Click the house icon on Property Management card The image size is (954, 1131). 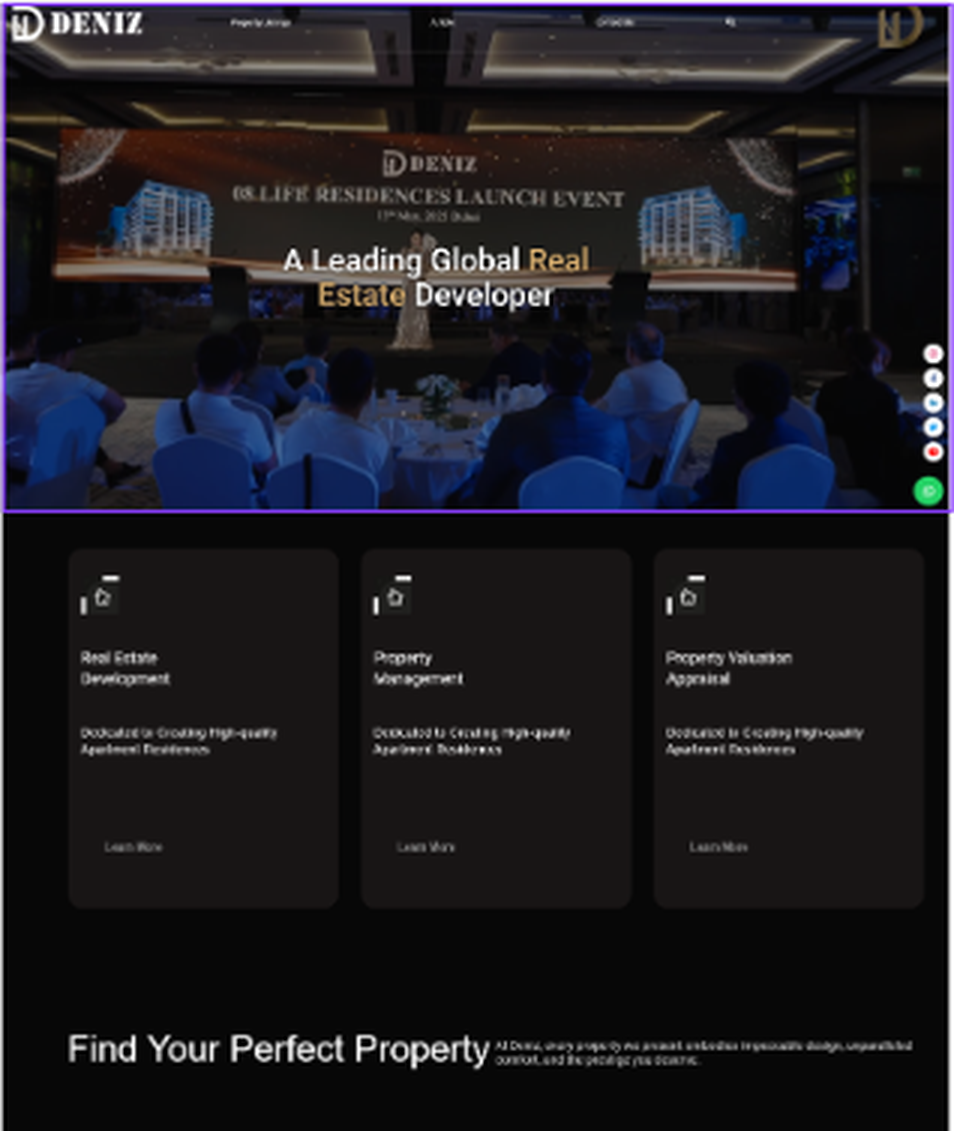(x=394, y=596)
